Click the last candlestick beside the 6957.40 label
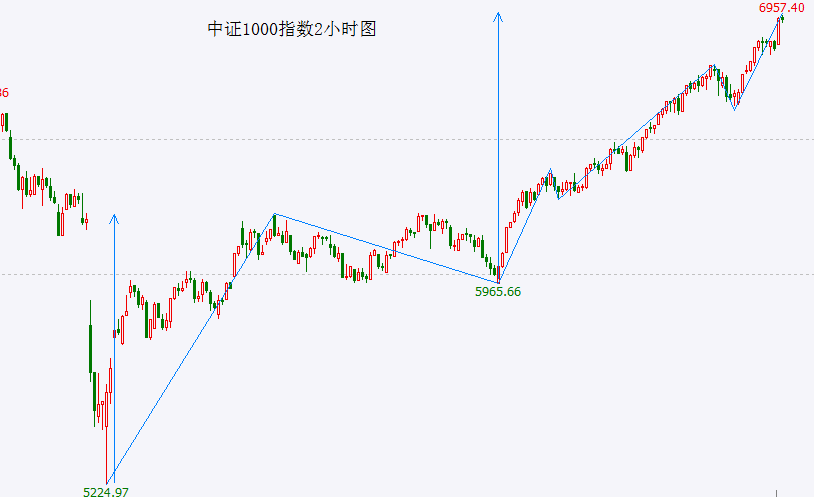 [x=780, y=20]
